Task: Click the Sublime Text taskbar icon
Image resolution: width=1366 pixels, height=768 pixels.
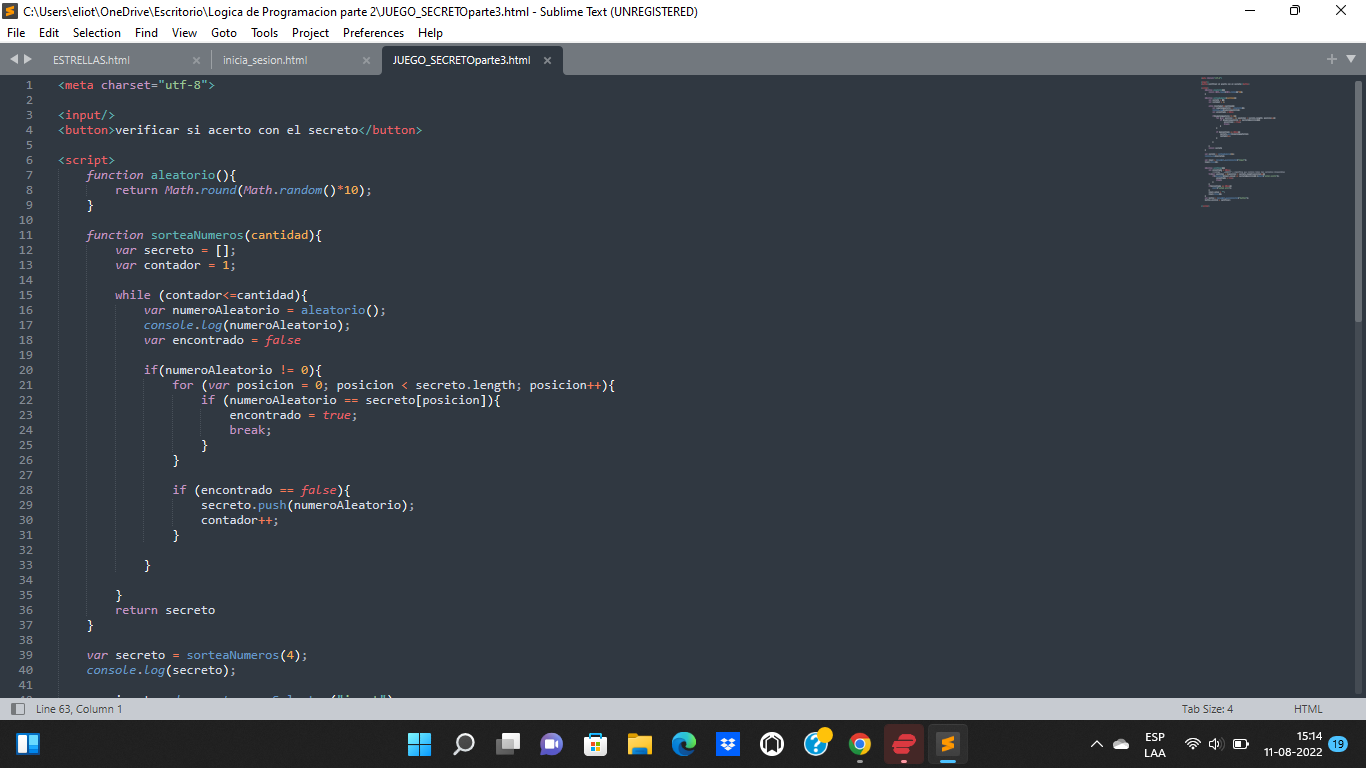Action: [948, 744]
